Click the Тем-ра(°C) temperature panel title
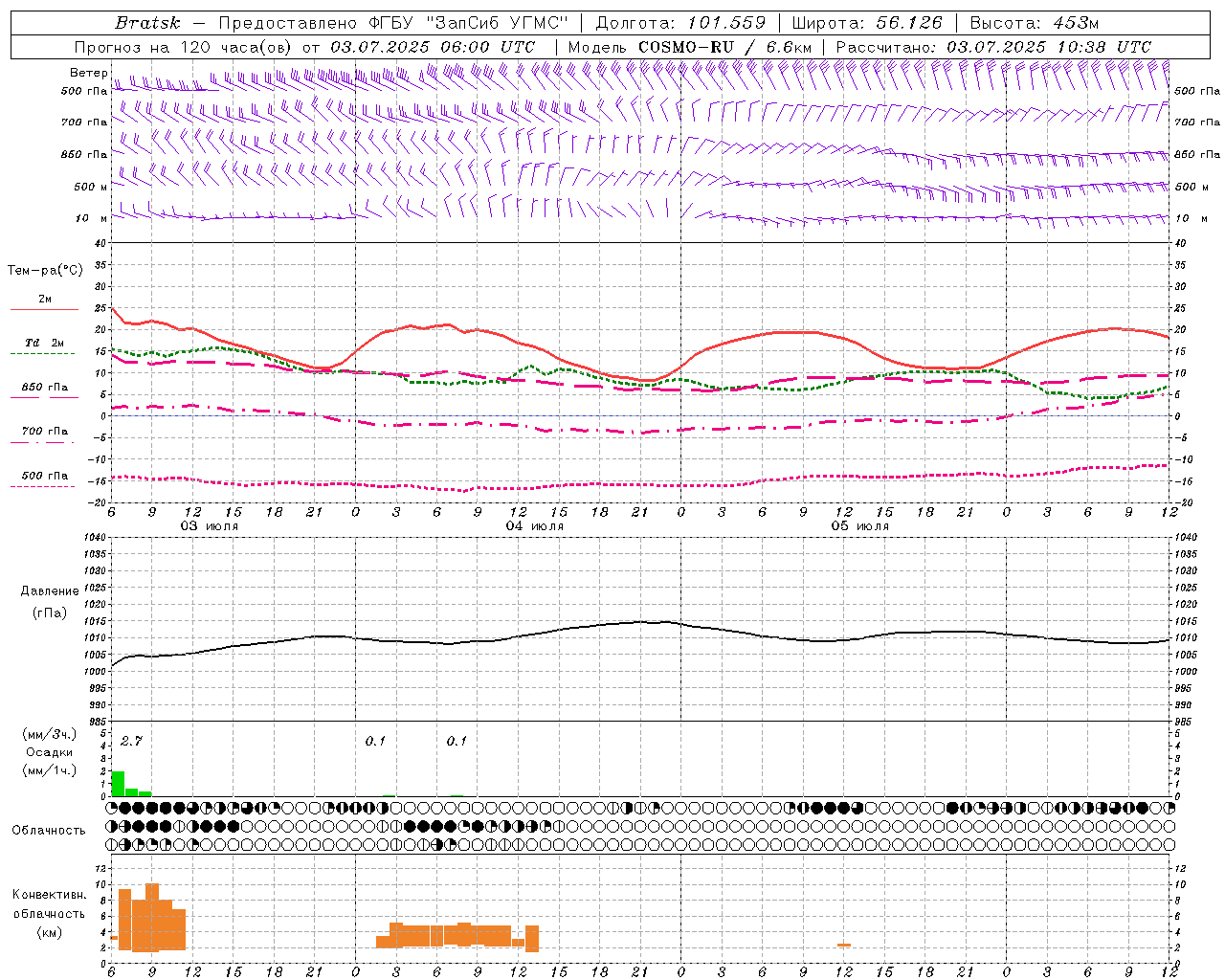Viewport: 1225px width, 980px height. [45, 271]
